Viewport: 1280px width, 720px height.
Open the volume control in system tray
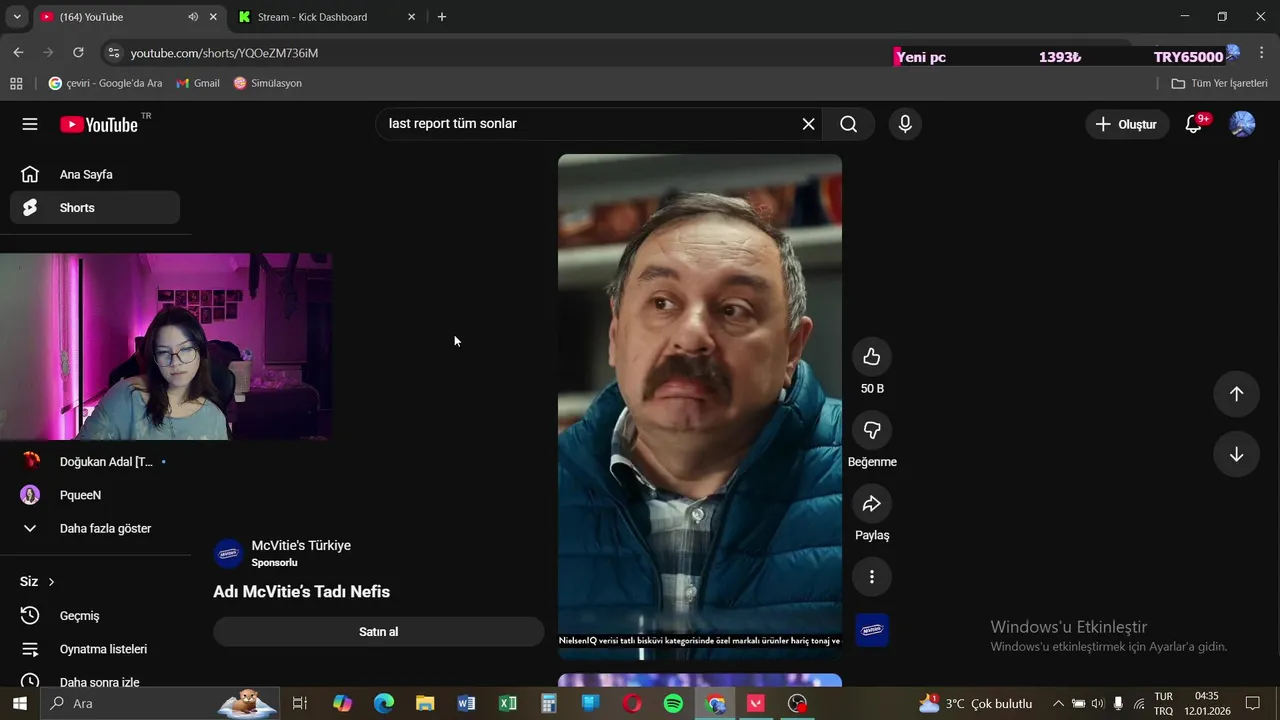pos(1098,704)
